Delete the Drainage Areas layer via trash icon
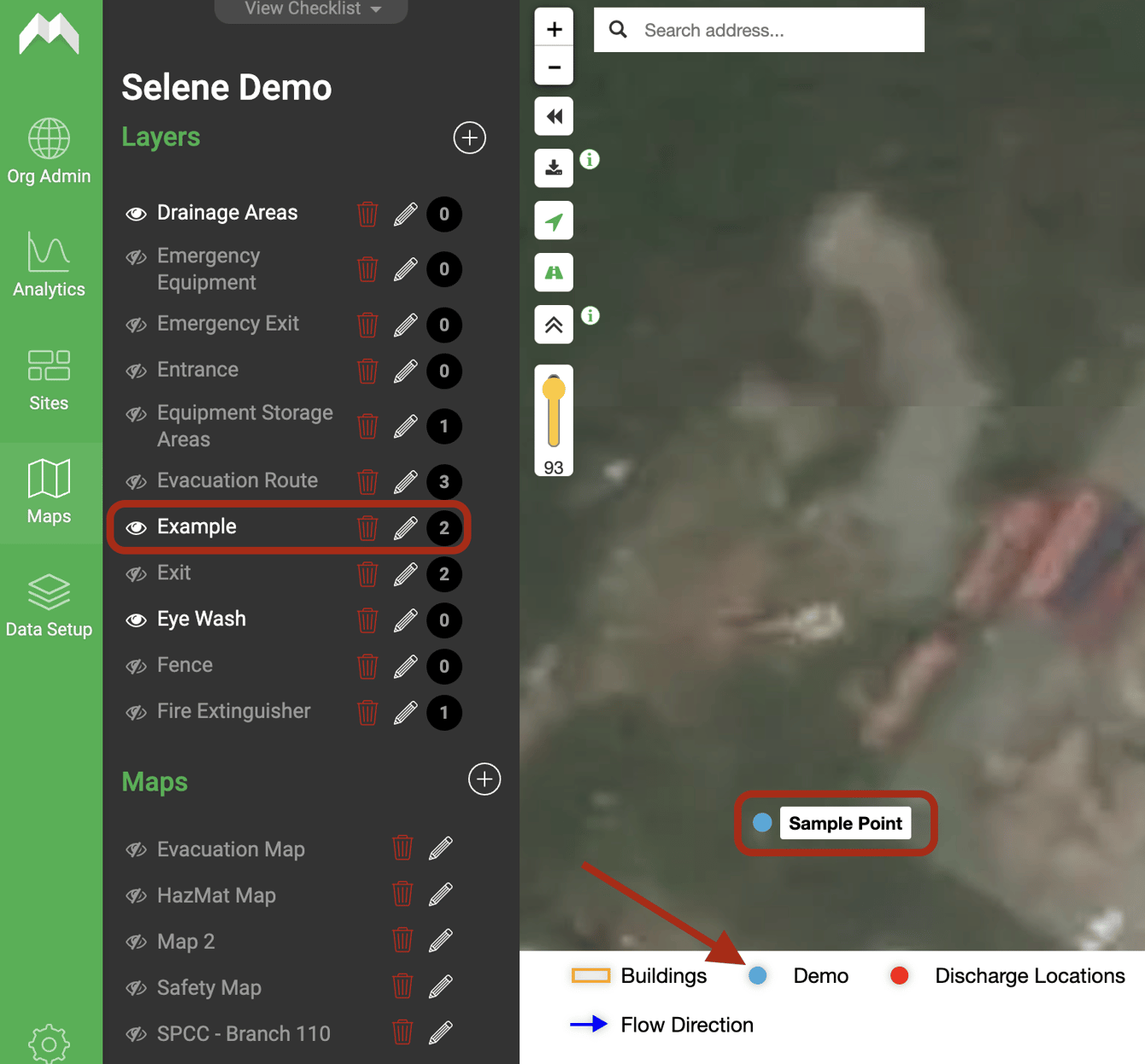This screenshot has height=1064, width=1145. tap(367, 215)
